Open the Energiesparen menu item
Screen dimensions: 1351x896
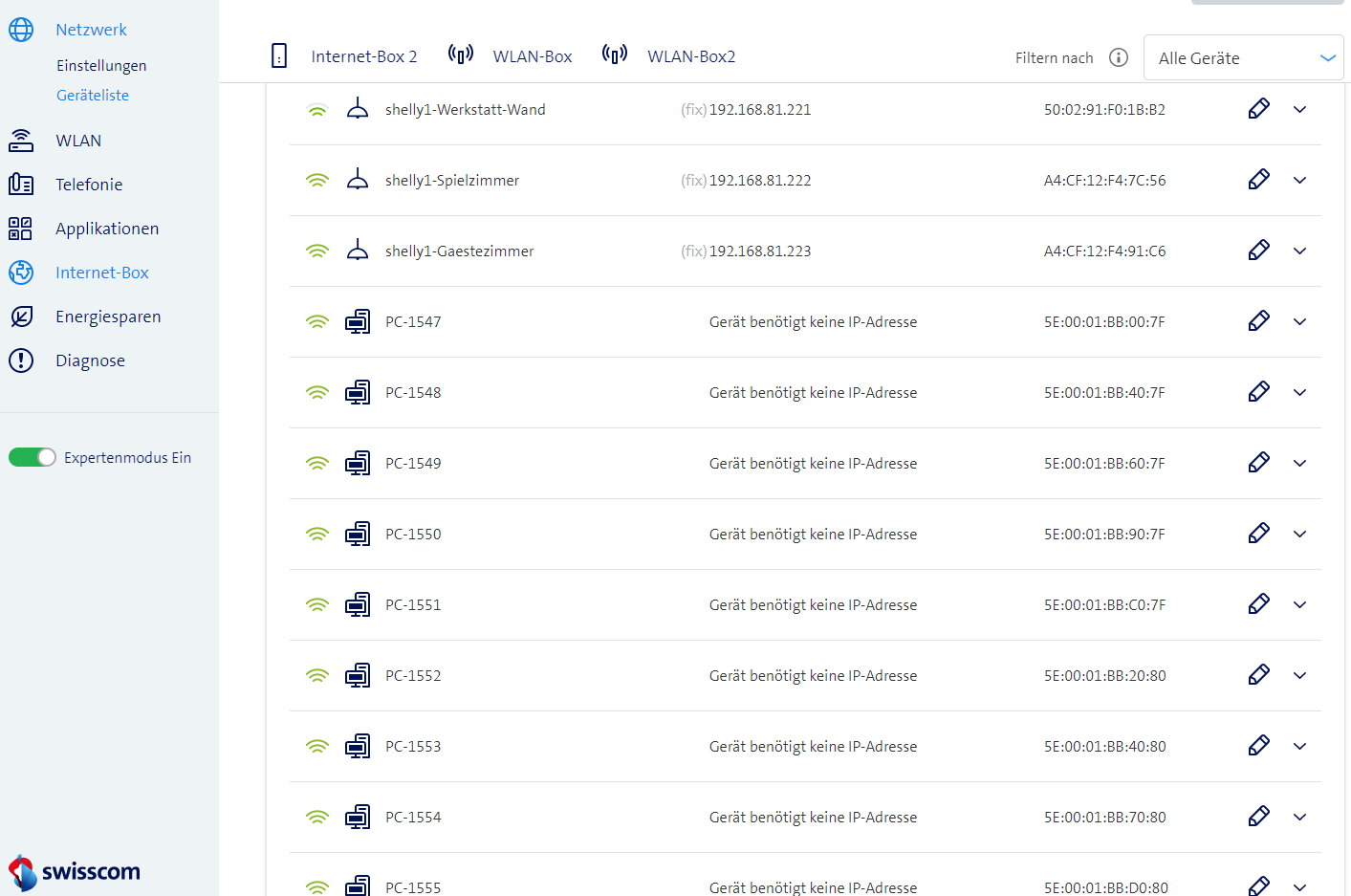tap(108, 317)
